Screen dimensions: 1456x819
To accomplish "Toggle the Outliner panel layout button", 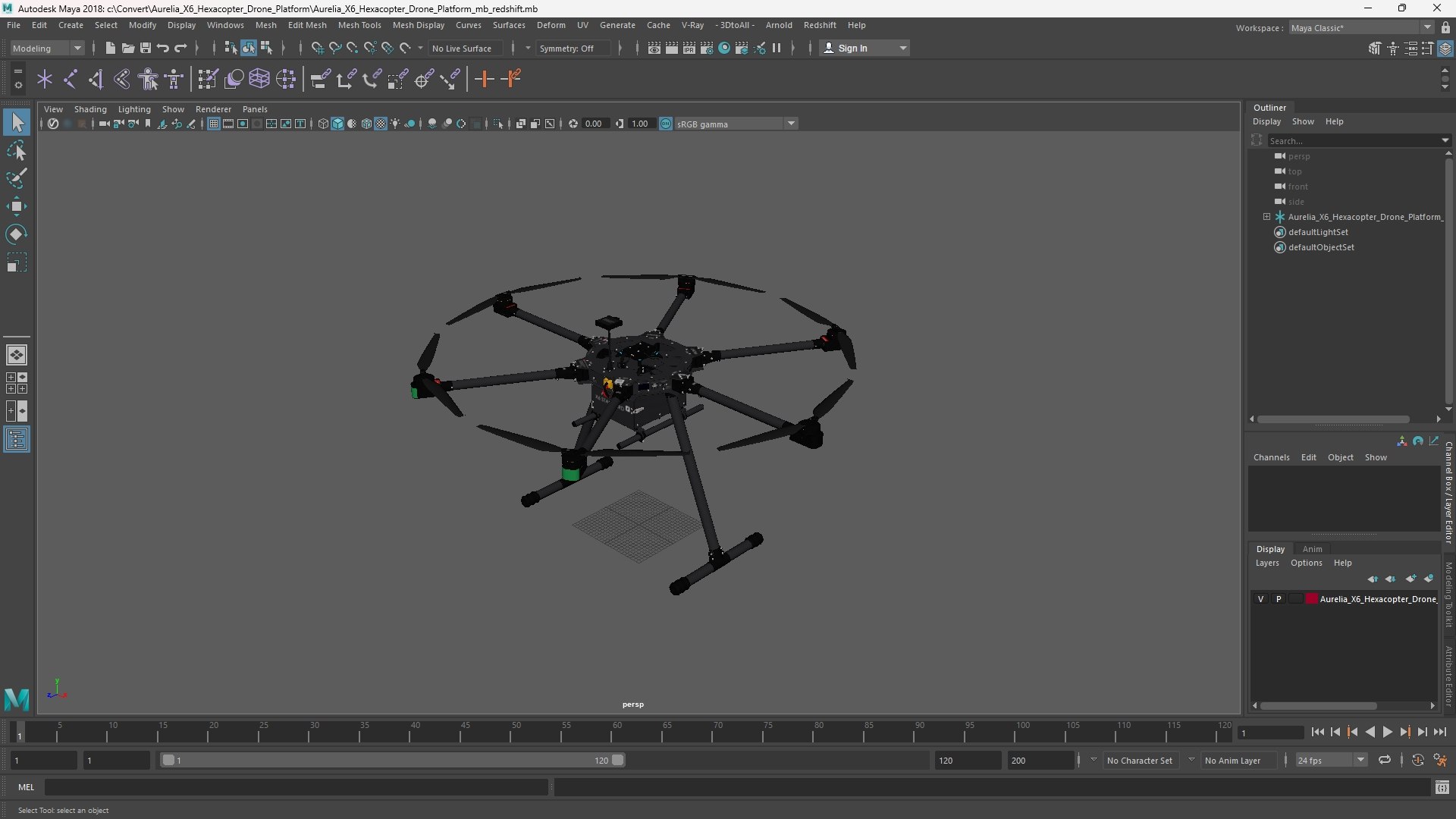I will 17,440.
